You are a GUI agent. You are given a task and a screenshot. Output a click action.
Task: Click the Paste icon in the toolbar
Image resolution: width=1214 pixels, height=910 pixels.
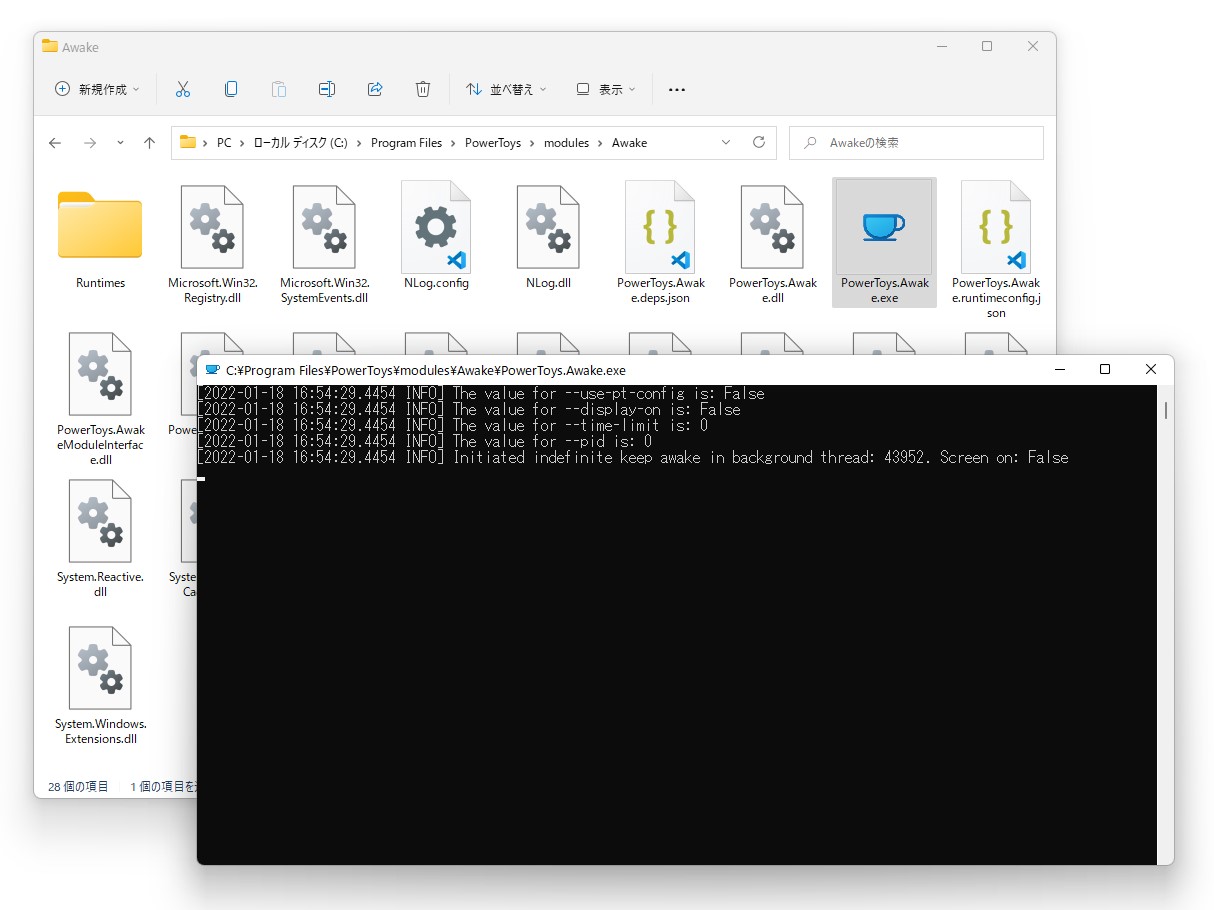click(279, 89)
